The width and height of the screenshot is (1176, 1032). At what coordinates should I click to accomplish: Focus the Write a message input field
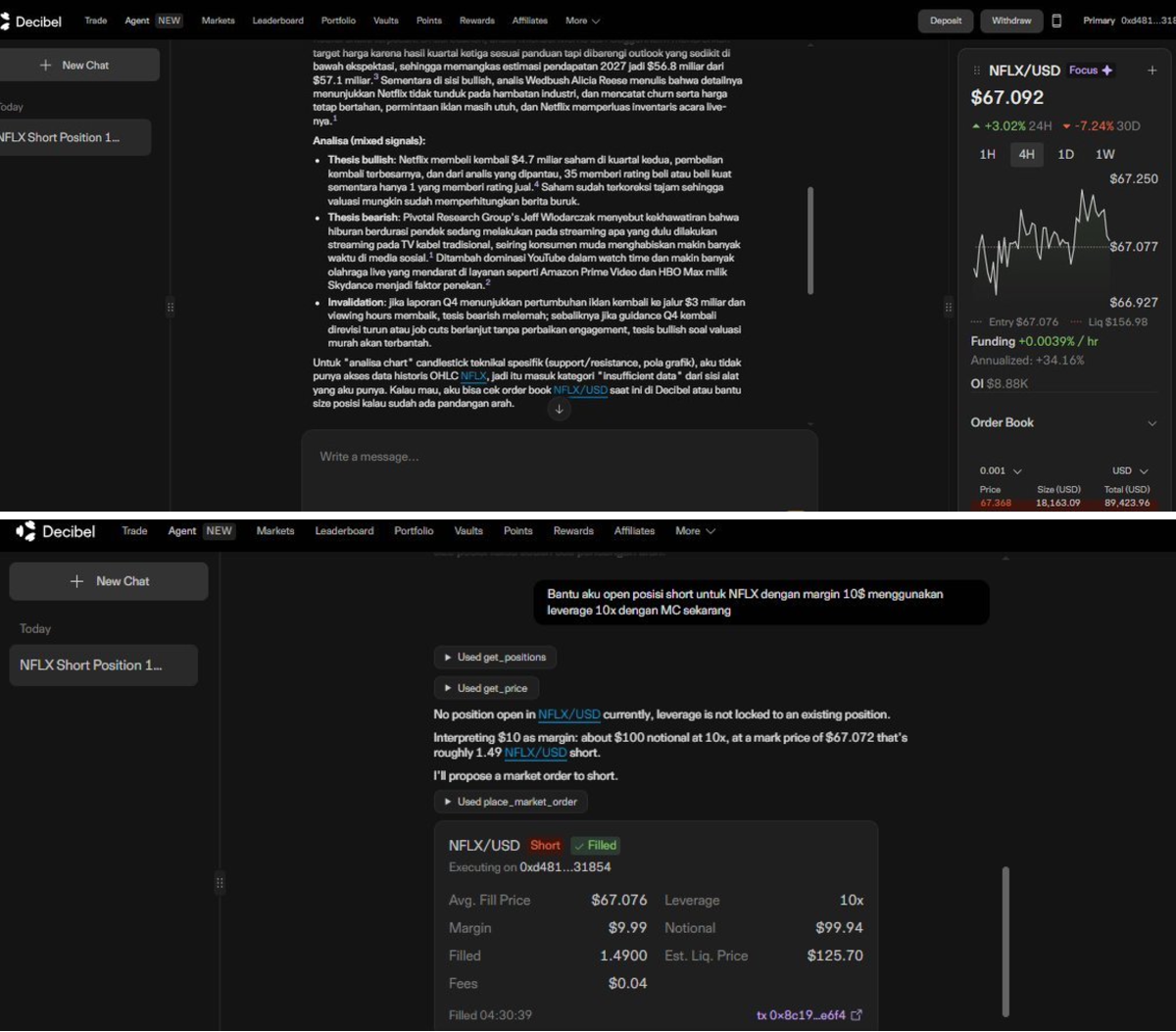559,468
